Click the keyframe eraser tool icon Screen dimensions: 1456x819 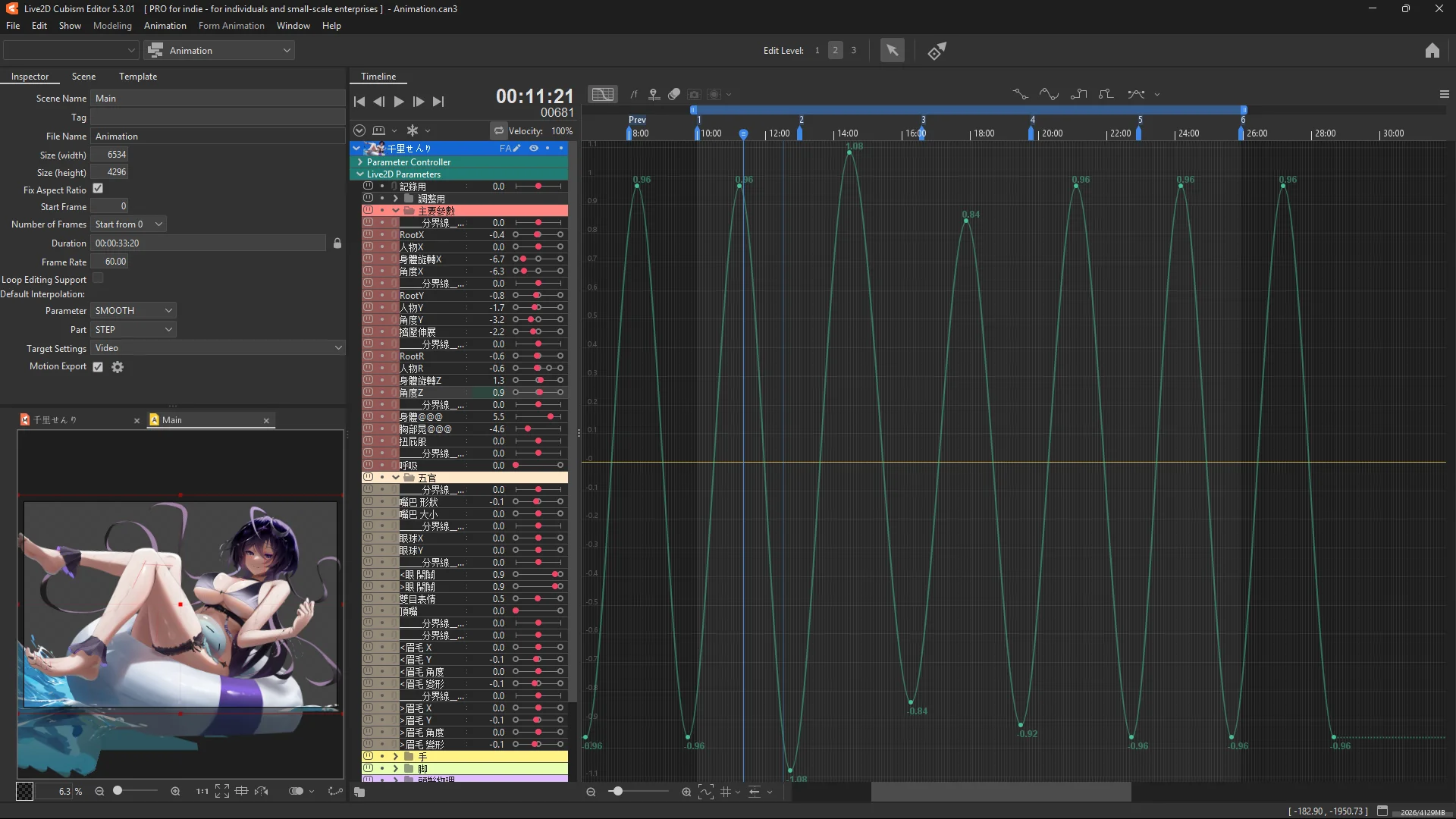tap(937, 51)
